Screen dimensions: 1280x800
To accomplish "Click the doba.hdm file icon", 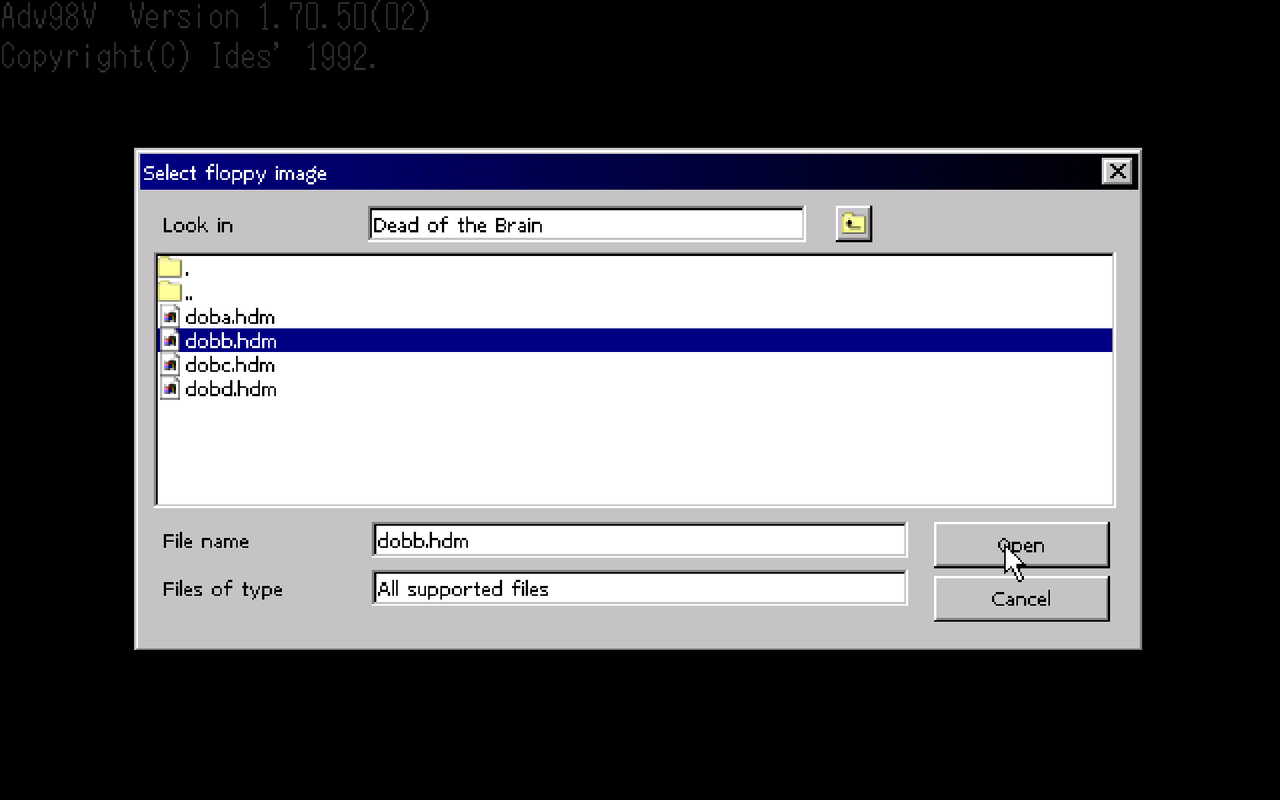I will [x=170, y=316].
